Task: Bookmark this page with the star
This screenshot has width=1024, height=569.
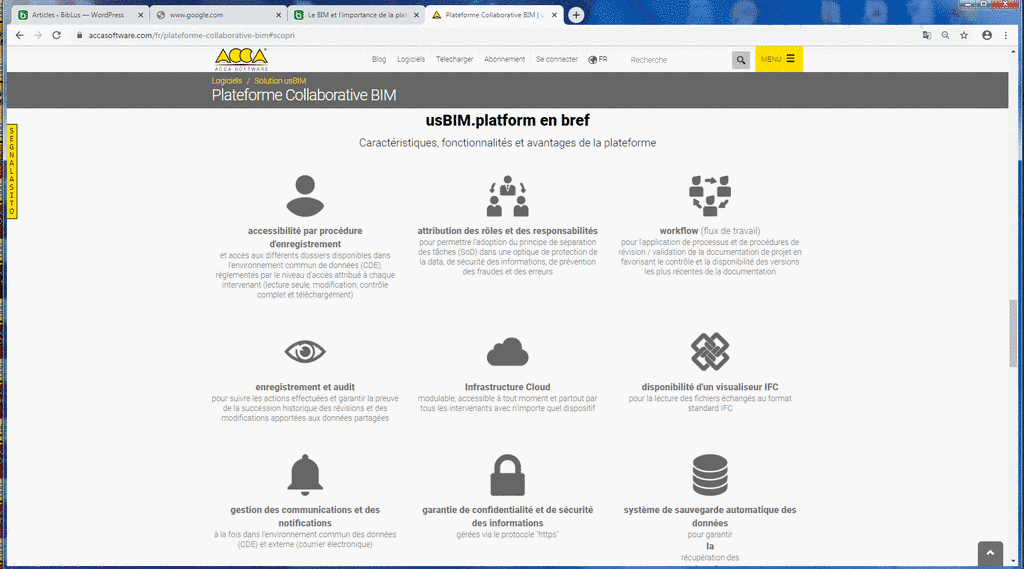Action: coord(964,35)
